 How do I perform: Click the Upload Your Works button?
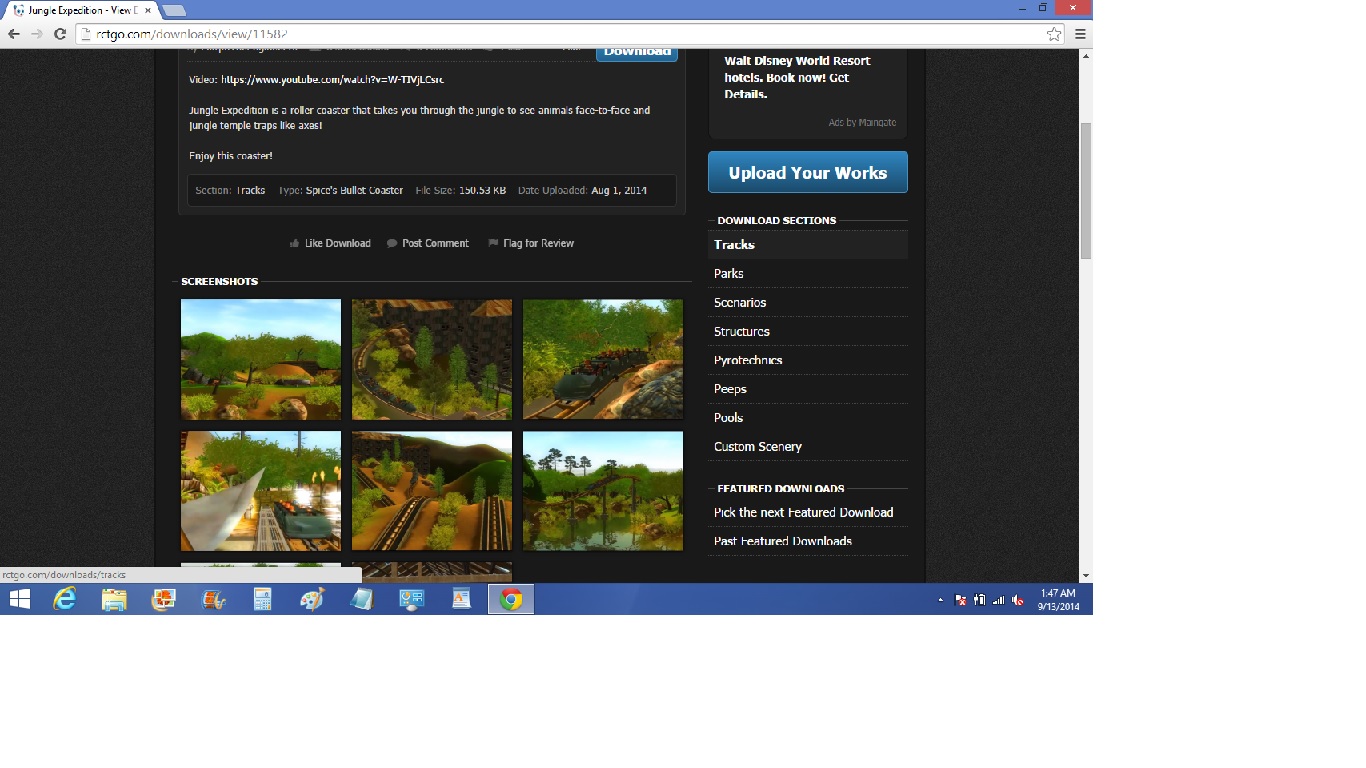tap(808, 172)
